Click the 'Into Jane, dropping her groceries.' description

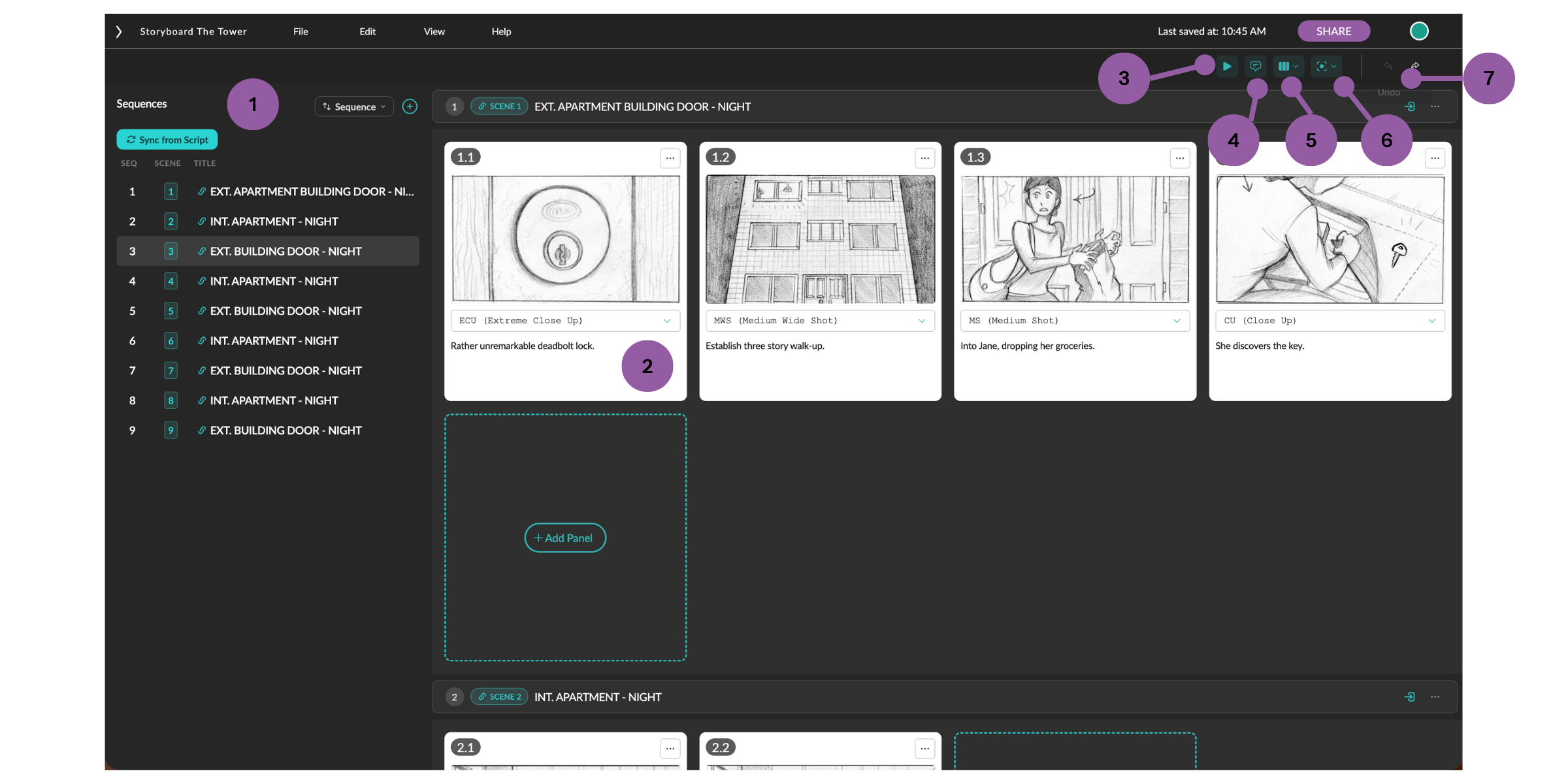tap(1027, 346)
